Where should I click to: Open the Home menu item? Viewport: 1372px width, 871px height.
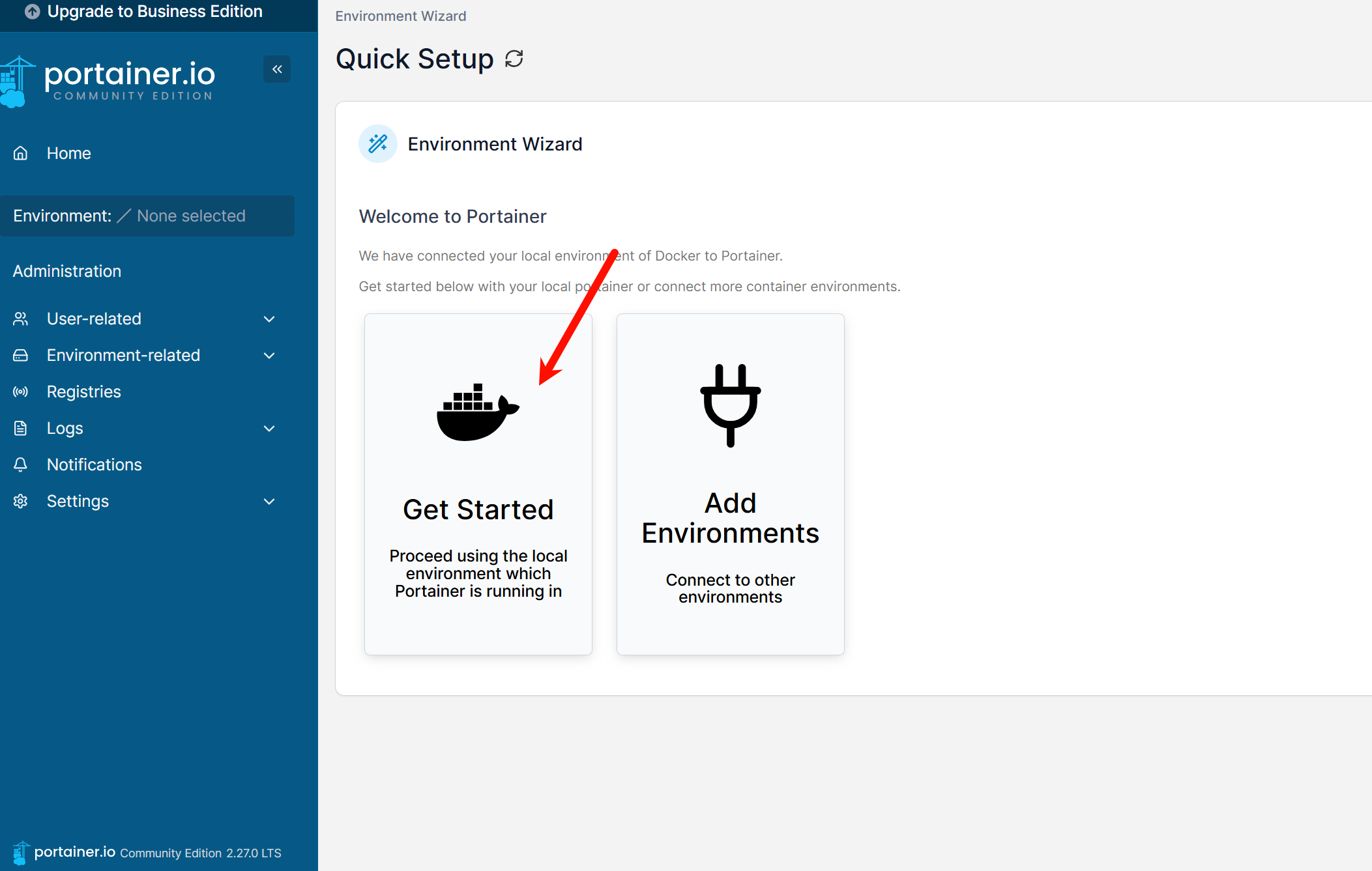(x=68, y=153)
